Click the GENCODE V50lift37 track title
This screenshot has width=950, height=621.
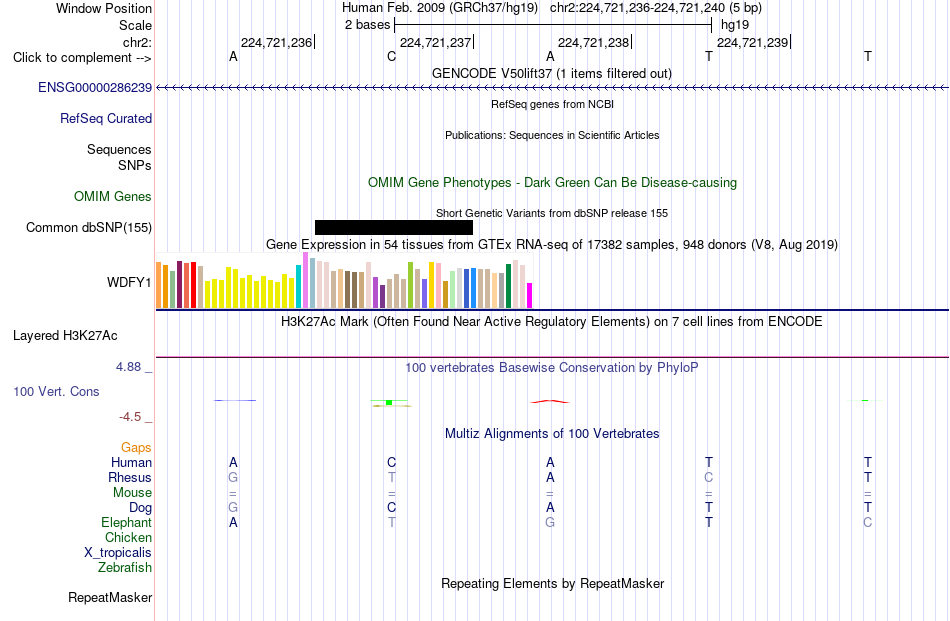click(x=552, y=74)
